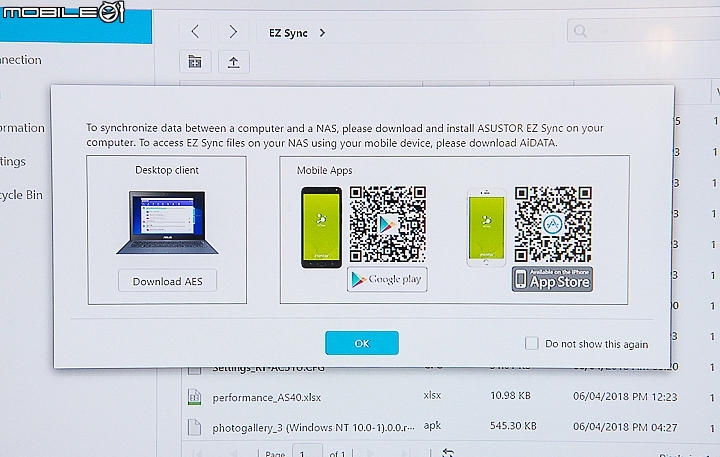Click the white iPhone image
Viewport: 720px width, 457px height.
486,227
